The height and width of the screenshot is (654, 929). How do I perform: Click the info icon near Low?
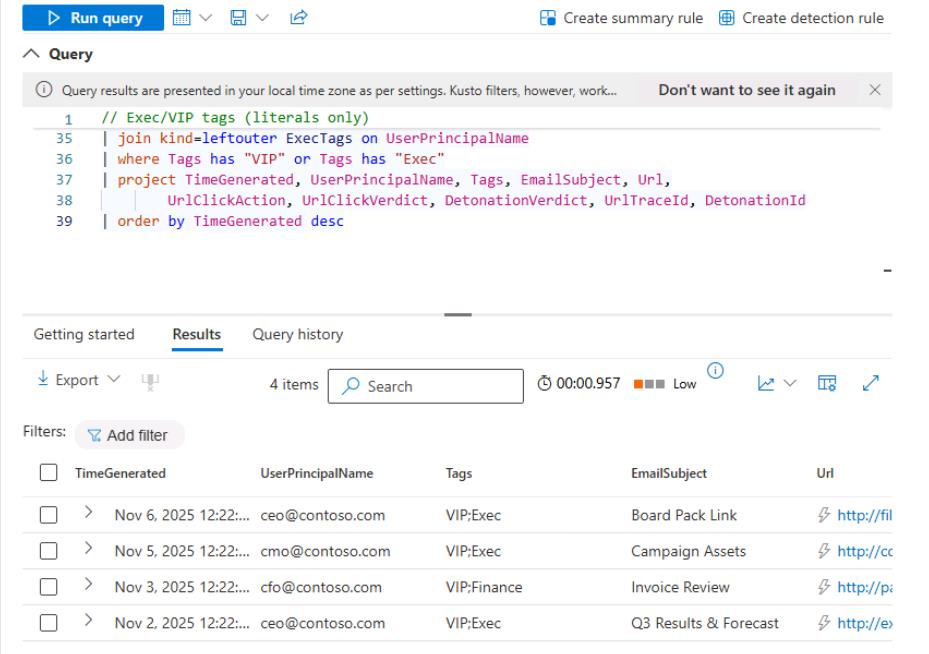(x=715, y=373)
